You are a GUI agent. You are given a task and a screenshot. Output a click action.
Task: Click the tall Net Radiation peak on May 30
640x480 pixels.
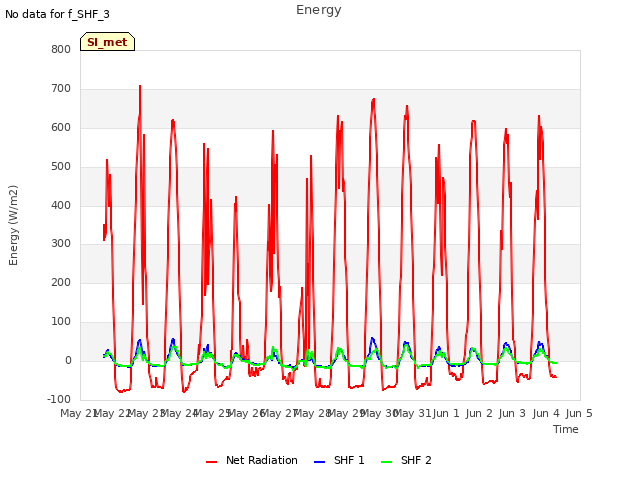tap(373, 100)
